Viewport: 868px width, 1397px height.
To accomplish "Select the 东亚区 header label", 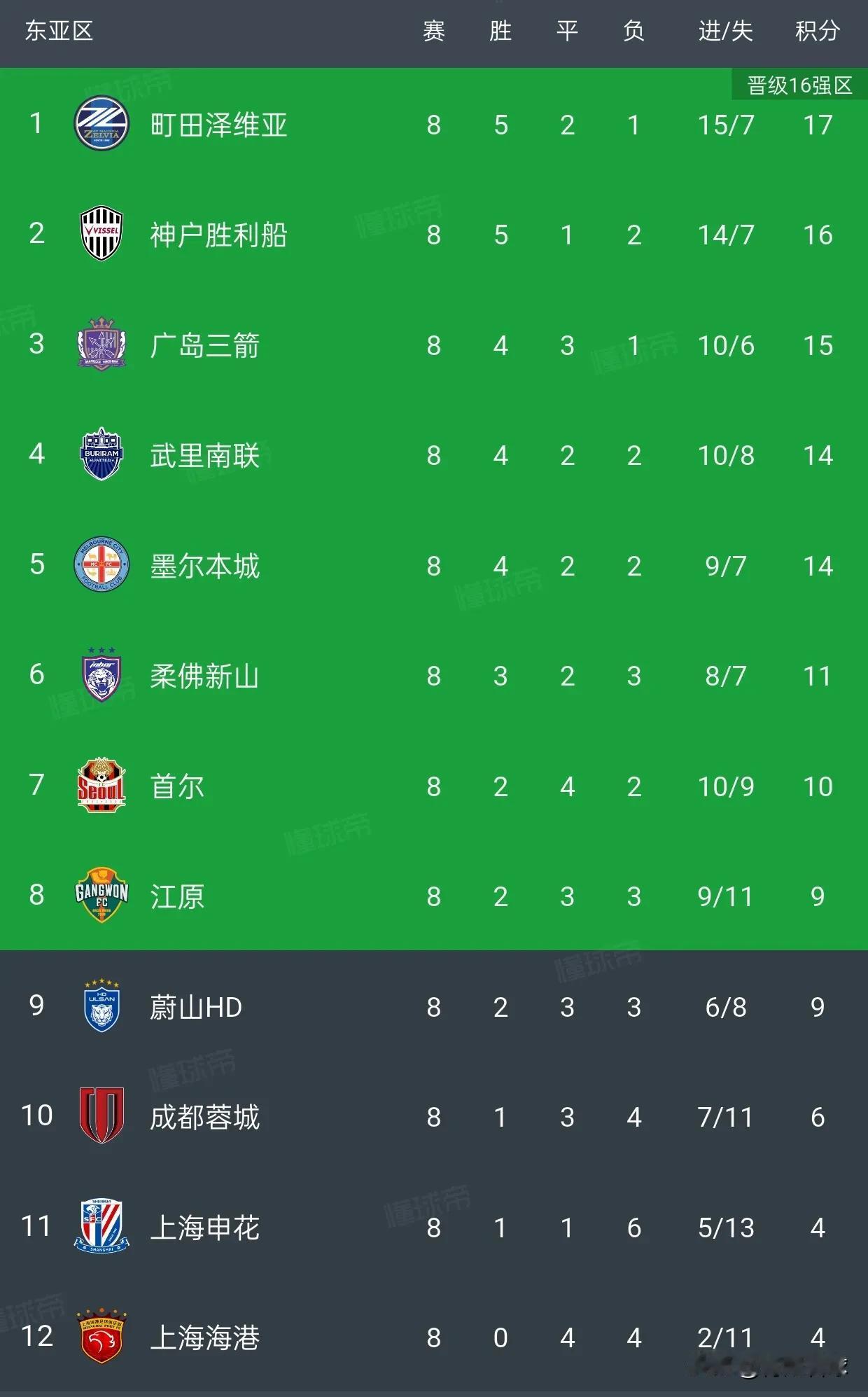I will coord(59,31).
